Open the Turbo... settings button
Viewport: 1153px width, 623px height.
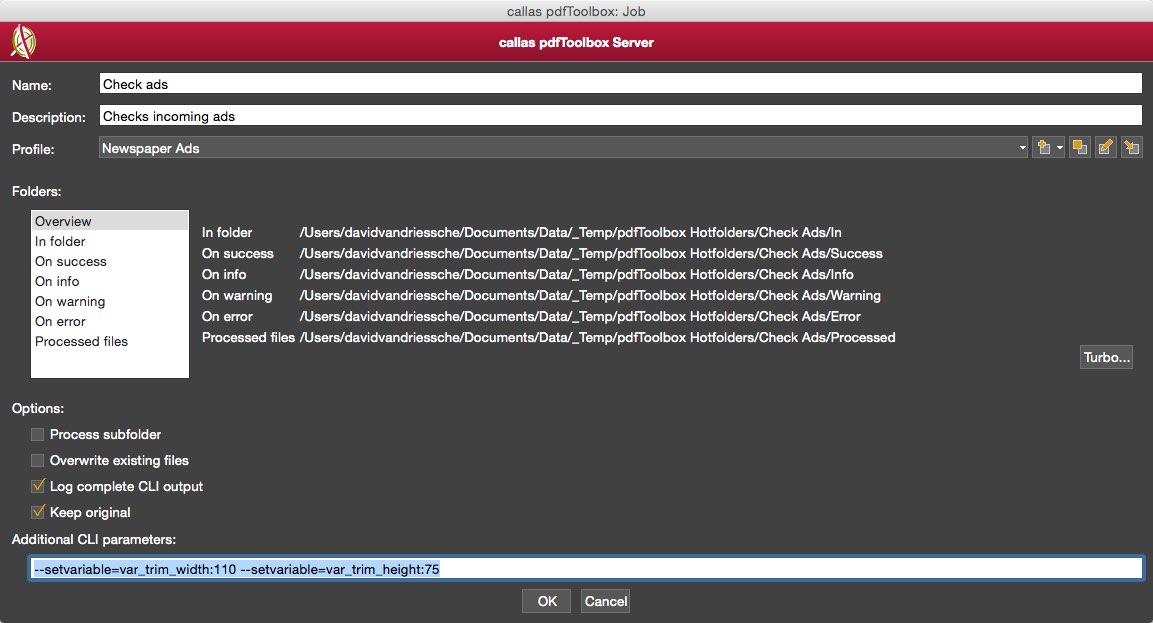tap(1106, 357)
